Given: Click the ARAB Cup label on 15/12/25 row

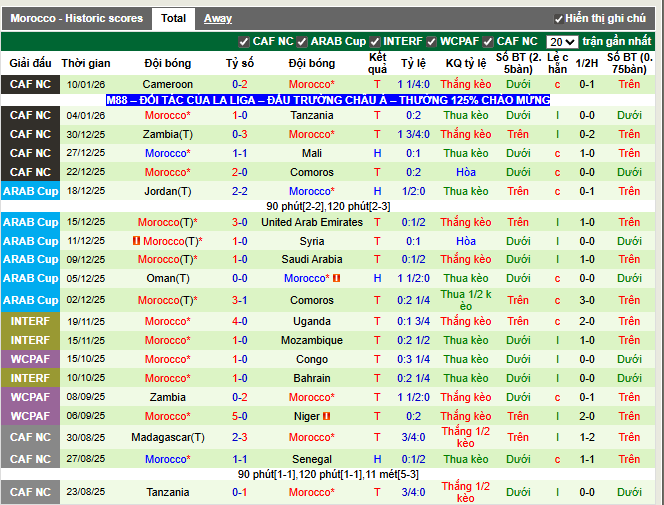Looking at the screenshot, I should (x=30, y=222).
